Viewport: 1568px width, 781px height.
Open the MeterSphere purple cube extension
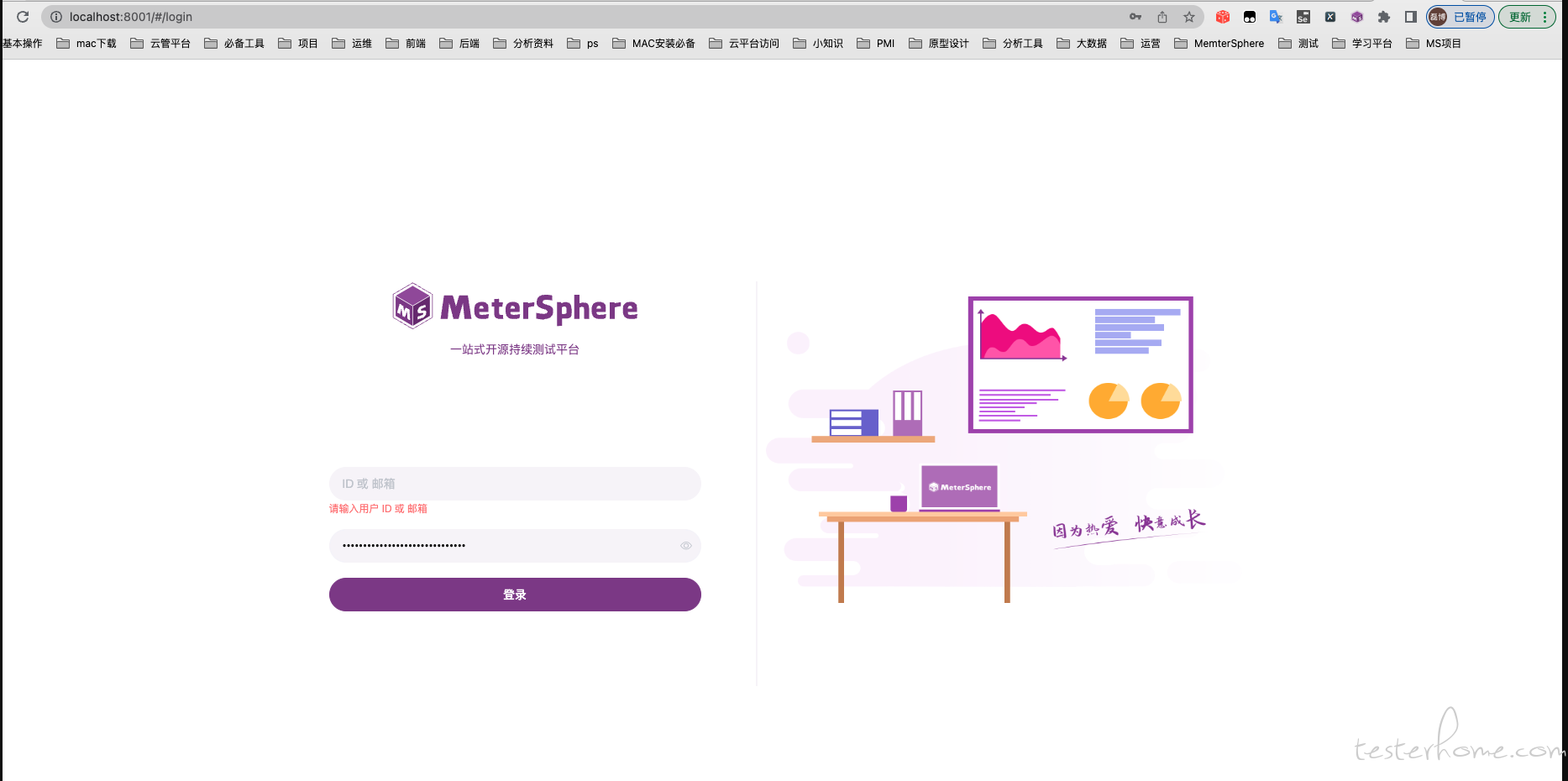tap(1357, 17)
